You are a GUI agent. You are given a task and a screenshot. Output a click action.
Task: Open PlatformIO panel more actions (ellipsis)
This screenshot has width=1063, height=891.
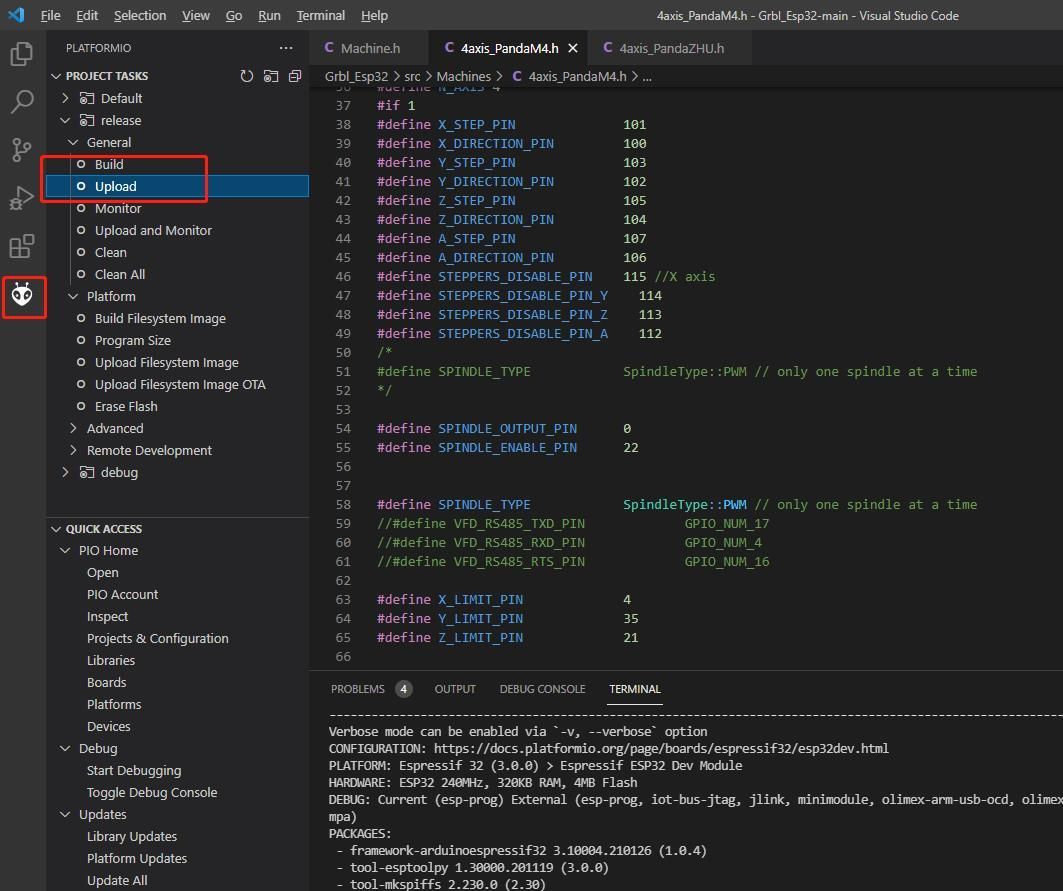click(286, 48)
